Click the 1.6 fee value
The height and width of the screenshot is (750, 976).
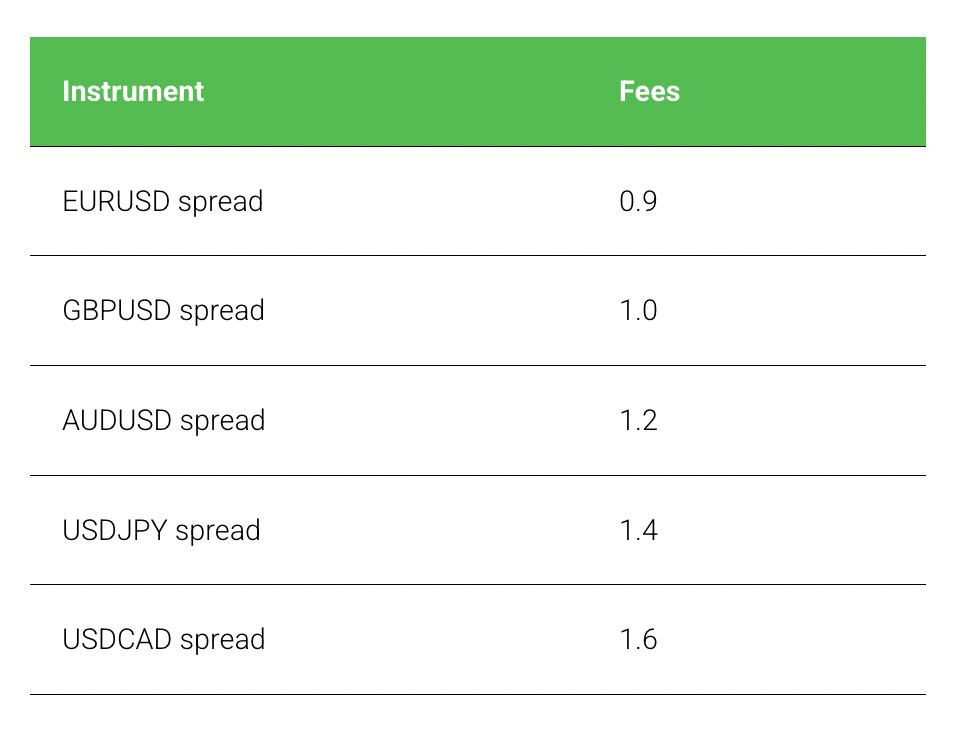click(x=638, y=640)
